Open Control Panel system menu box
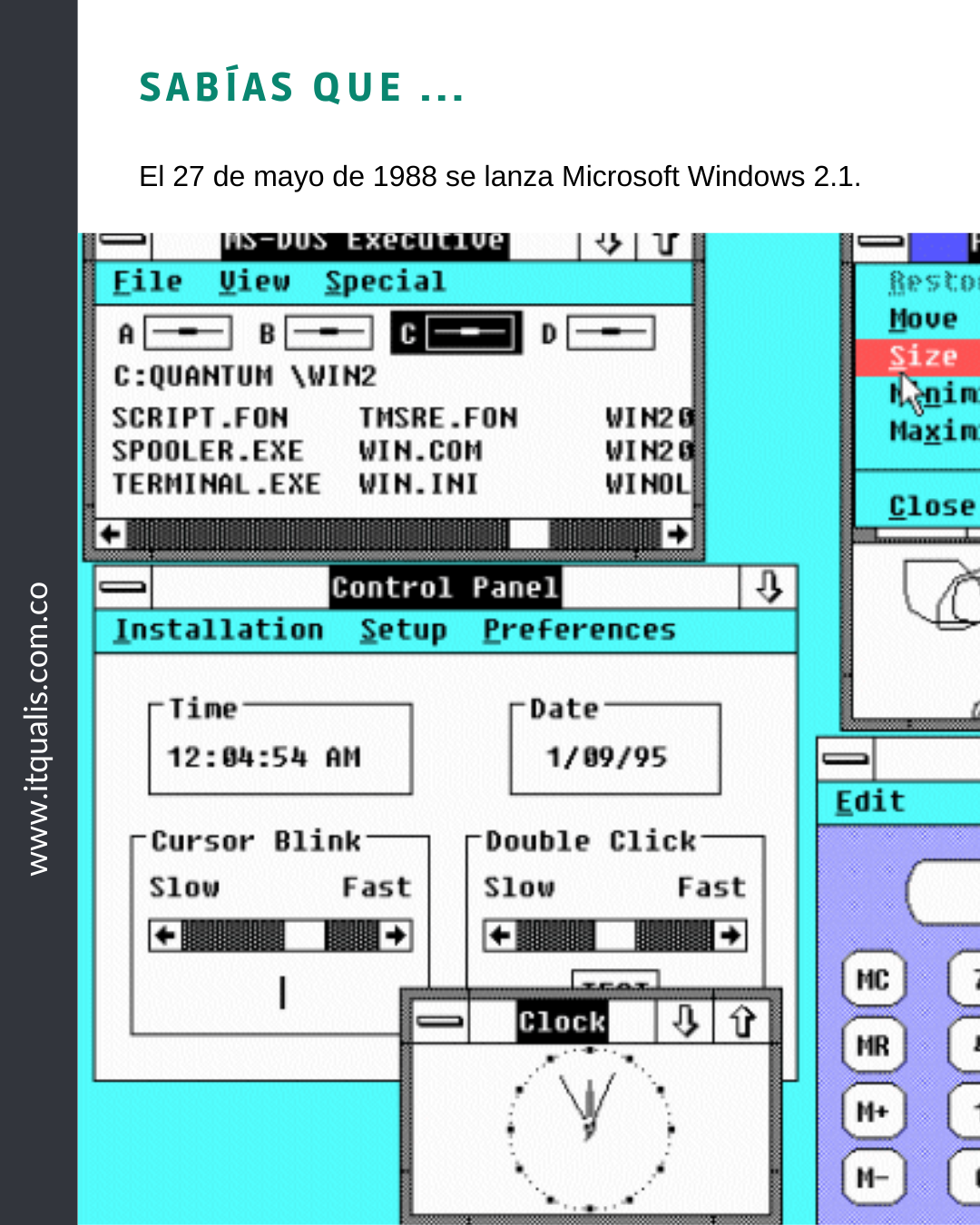 pyautogui.click(x=123, y=587)
